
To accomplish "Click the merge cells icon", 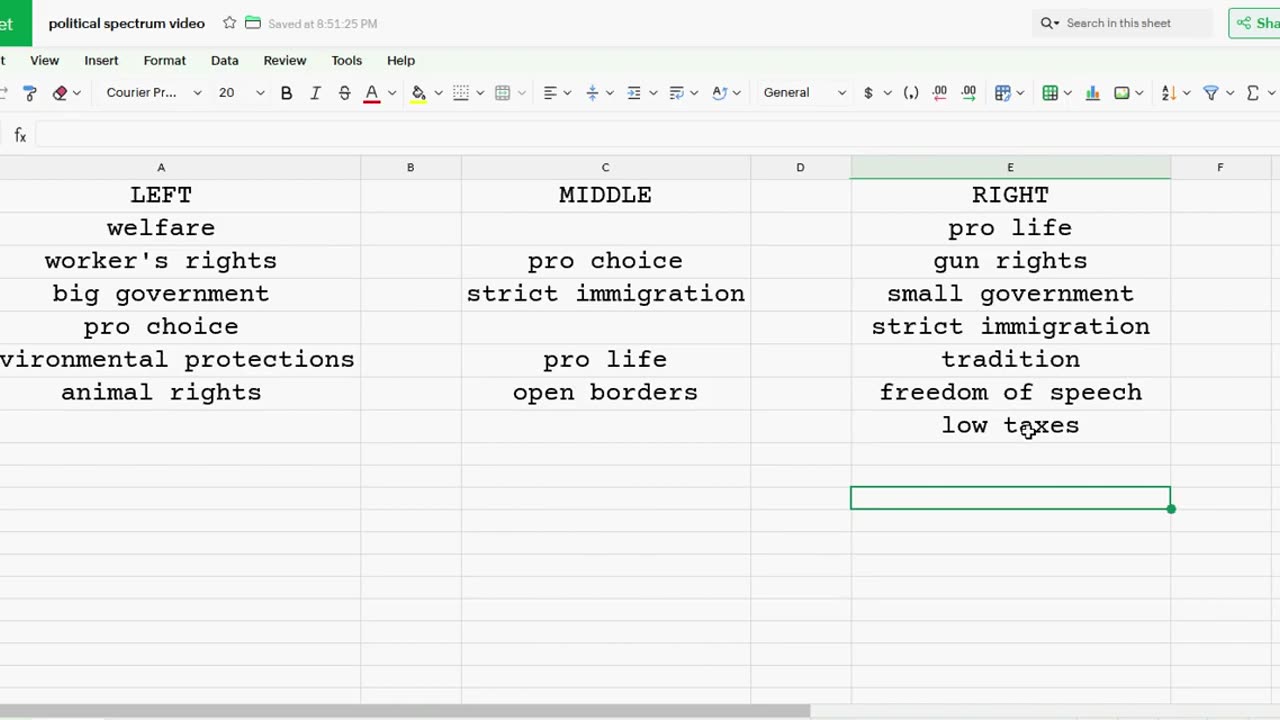I will (503, 93).
